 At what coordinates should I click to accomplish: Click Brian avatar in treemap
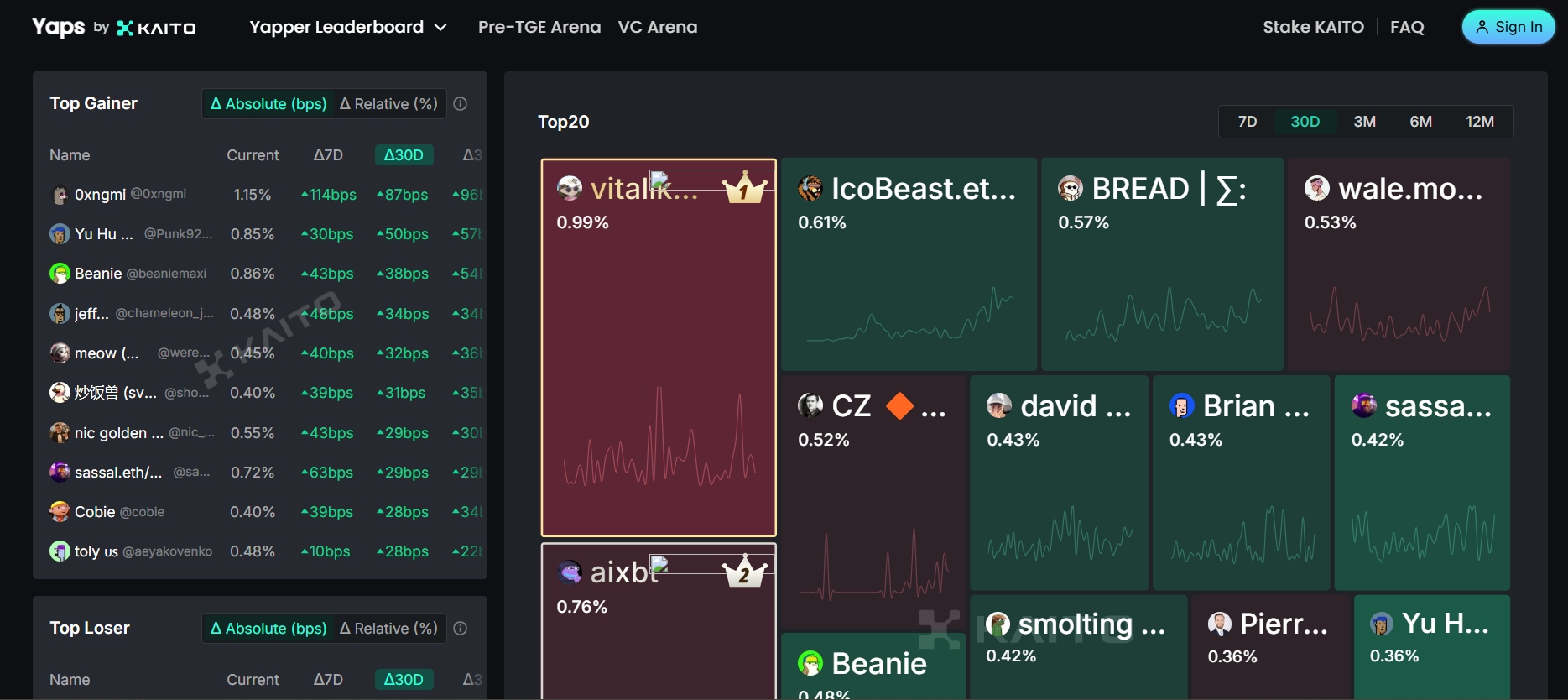[x=1182, y=406]
